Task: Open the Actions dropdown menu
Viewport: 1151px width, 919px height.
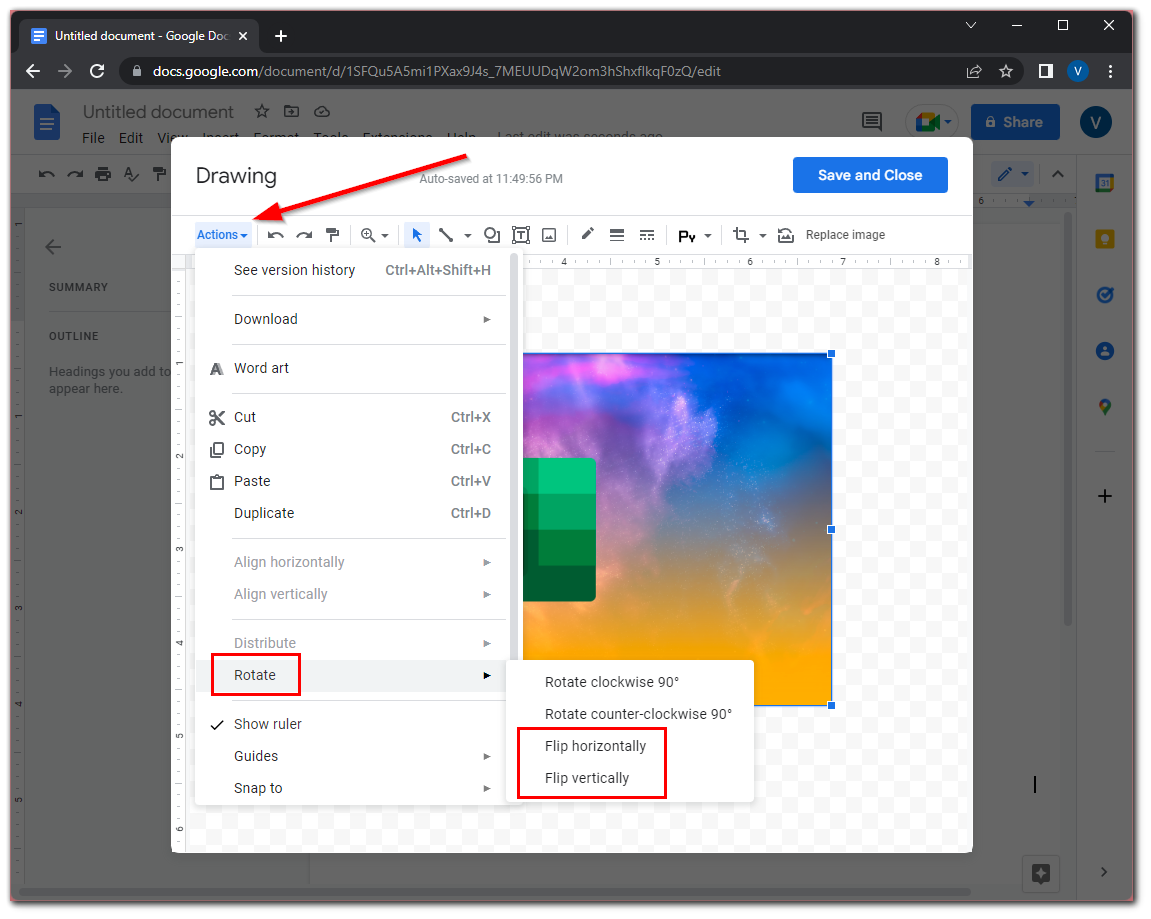Action: tap(222, 234)
